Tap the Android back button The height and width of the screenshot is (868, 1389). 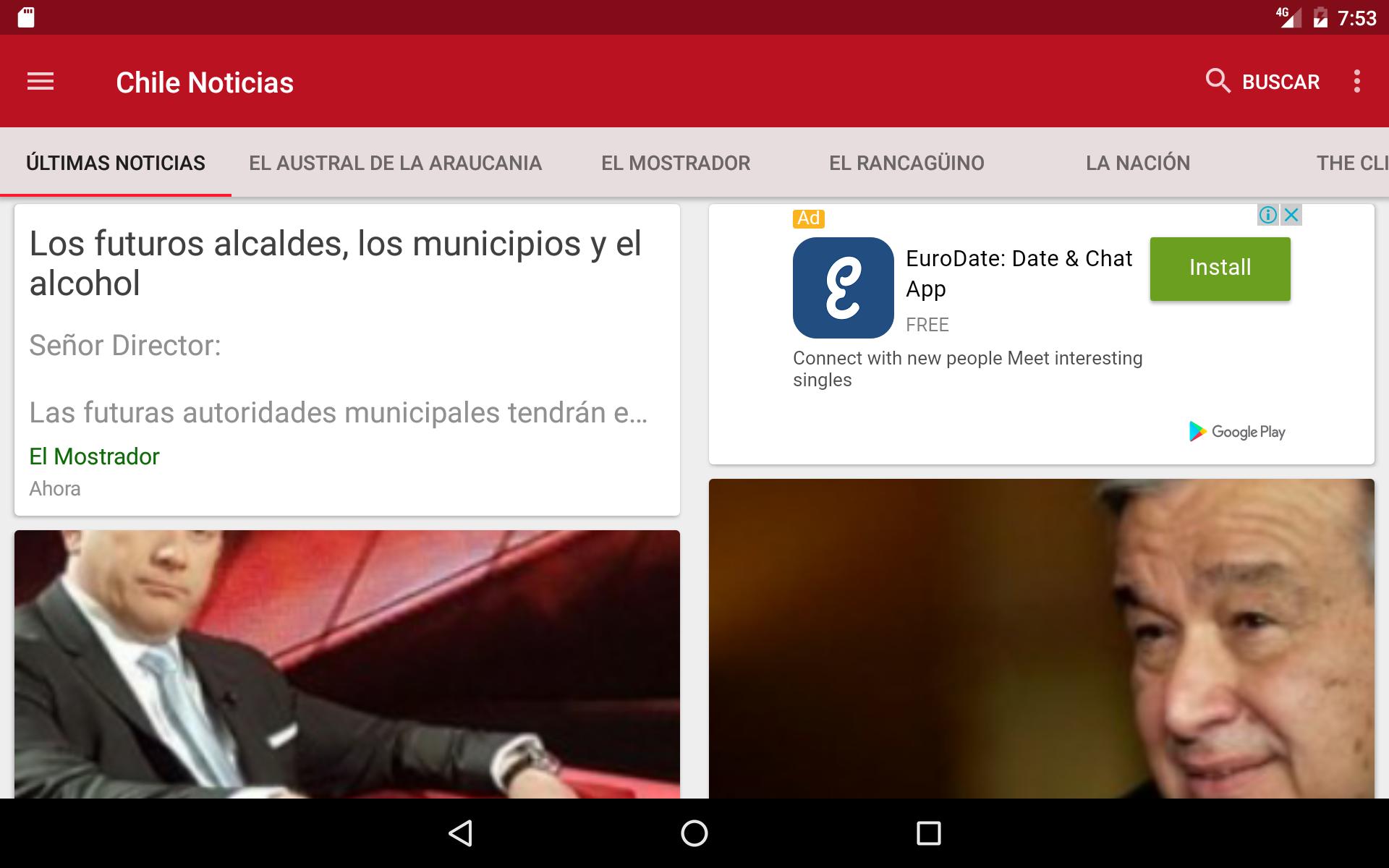[461, 833]
